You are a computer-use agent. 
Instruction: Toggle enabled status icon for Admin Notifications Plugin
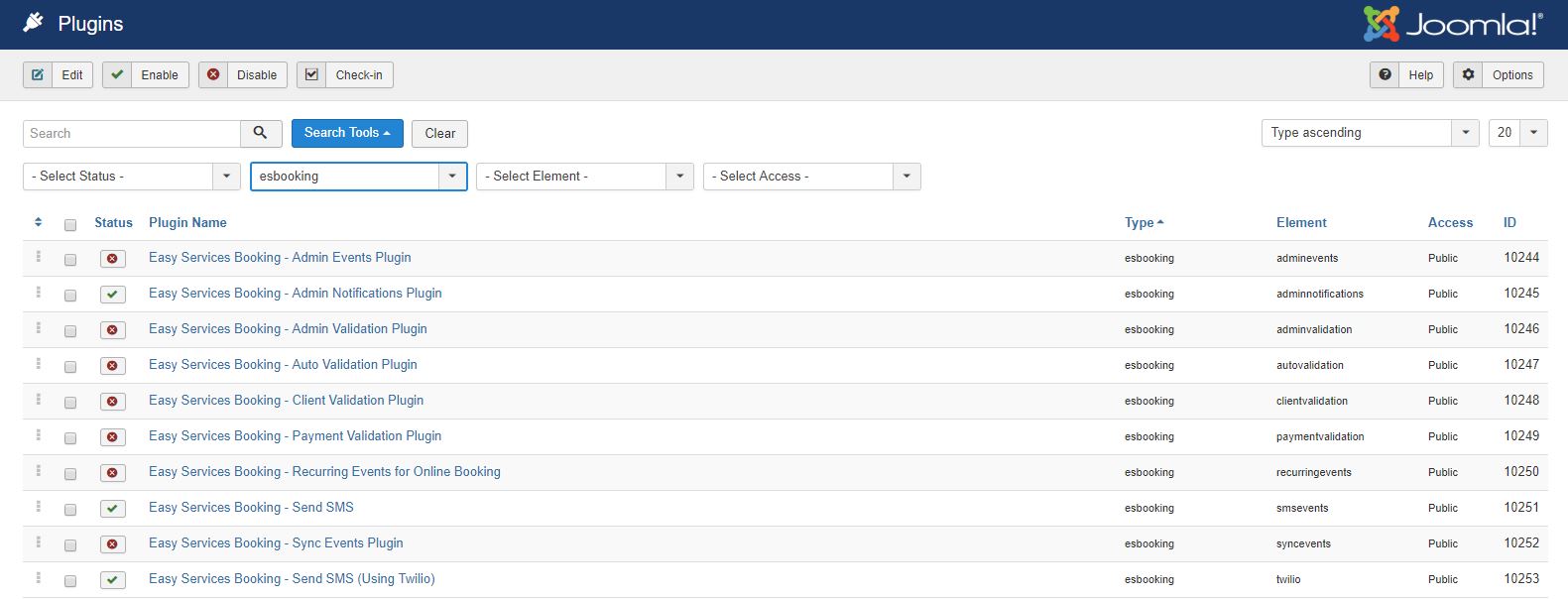point(112,295)
